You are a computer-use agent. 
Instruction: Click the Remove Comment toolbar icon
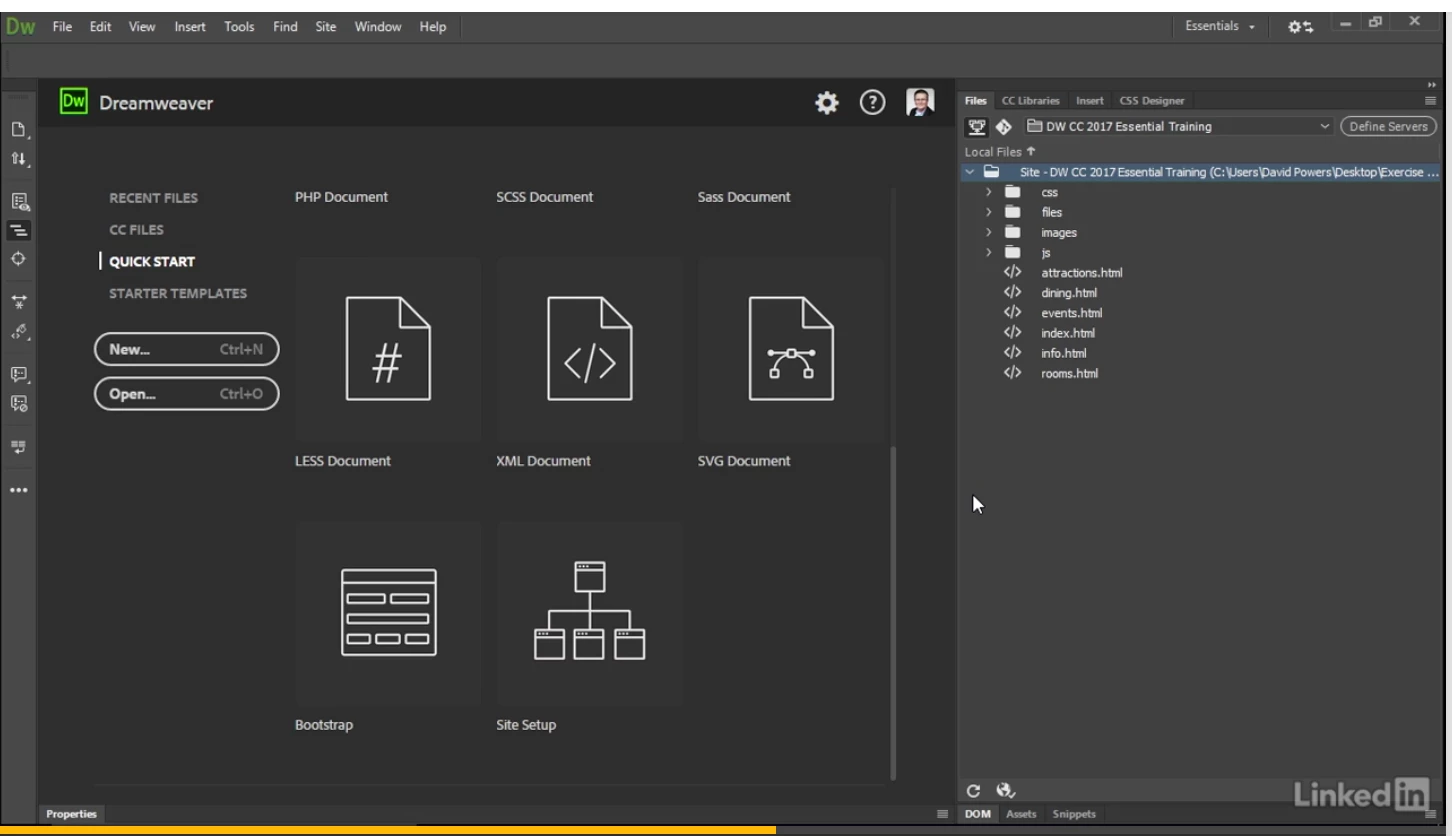tap(18, 403)
